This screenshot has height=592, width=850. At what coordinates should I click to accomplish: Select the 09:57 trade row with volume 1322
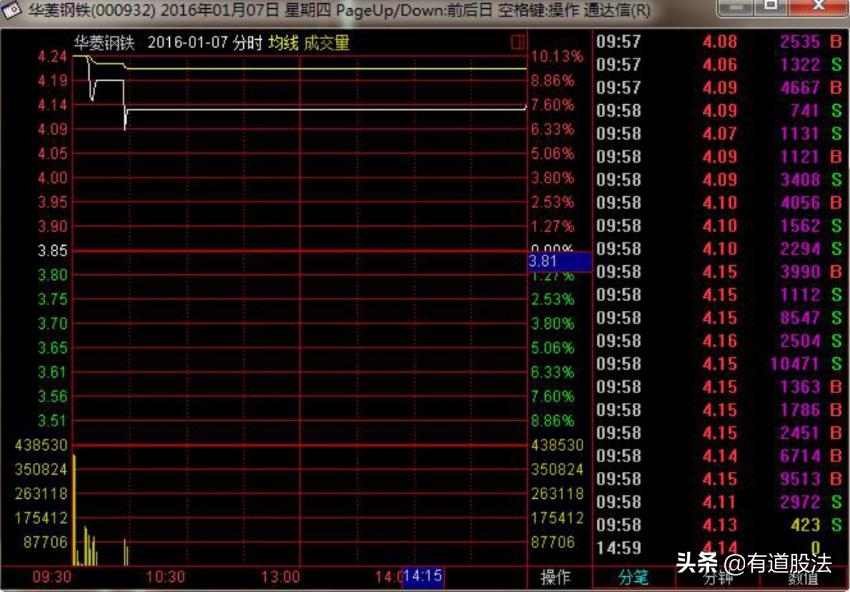[x=720, y=65]
